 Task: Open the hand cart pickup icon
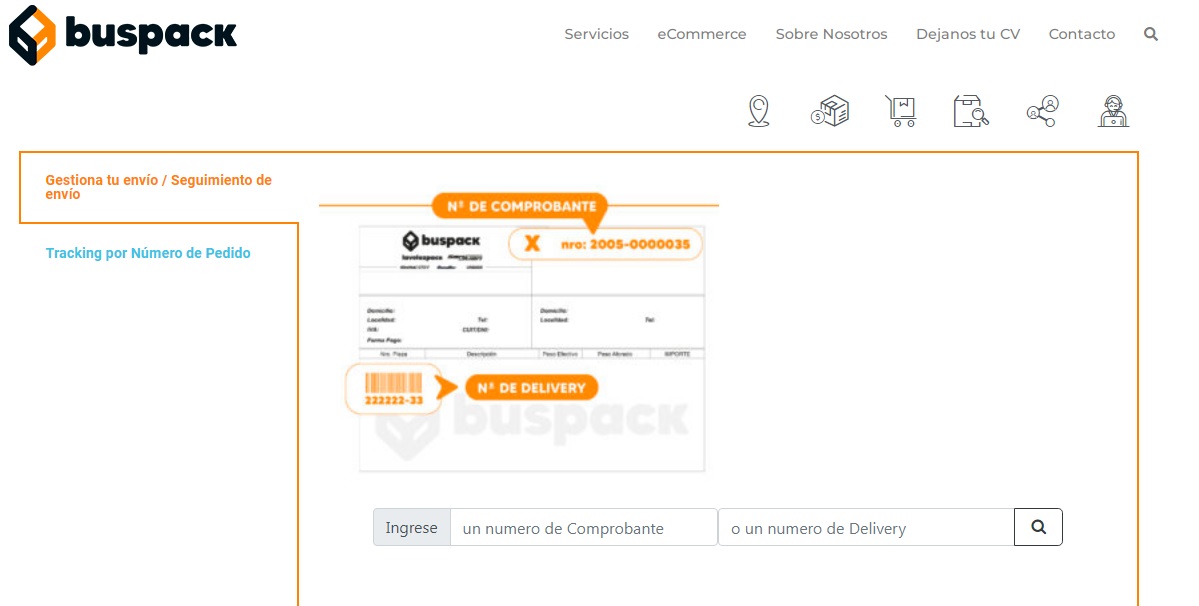901,111
